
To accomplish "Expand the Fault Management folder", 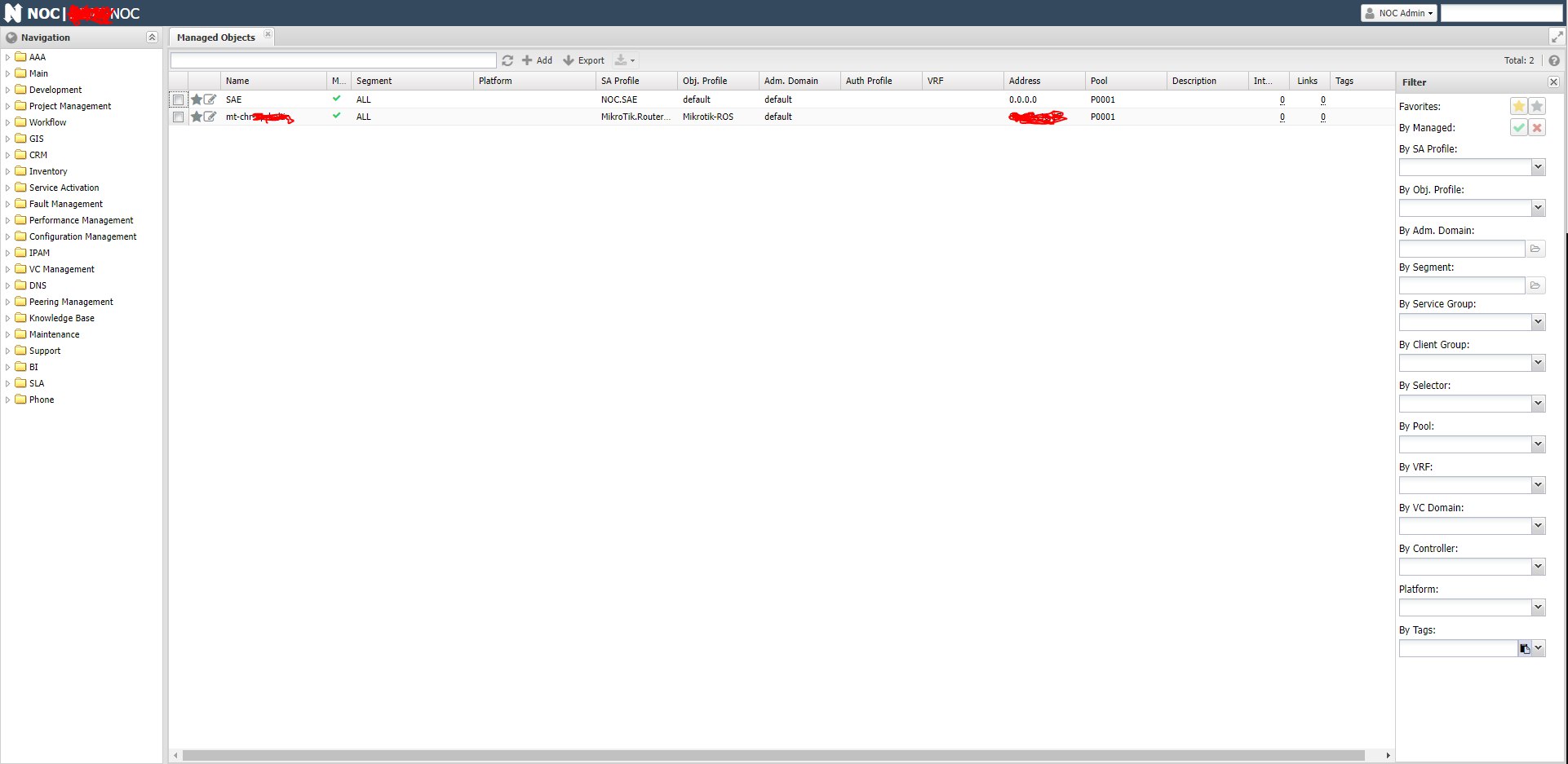I will 8,204.
